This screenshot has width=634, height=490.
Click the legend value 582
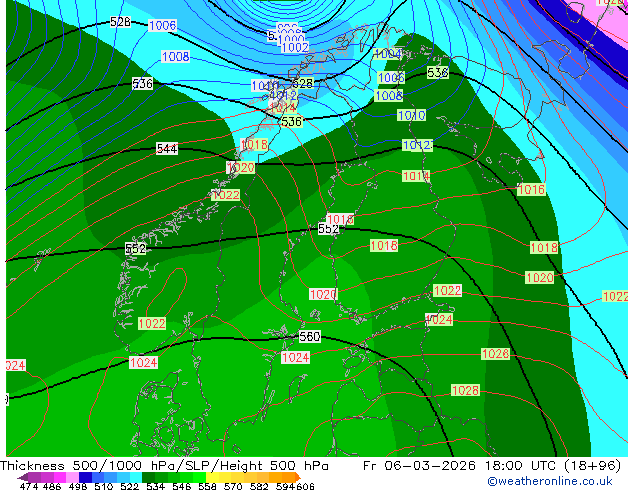[259, 486]
